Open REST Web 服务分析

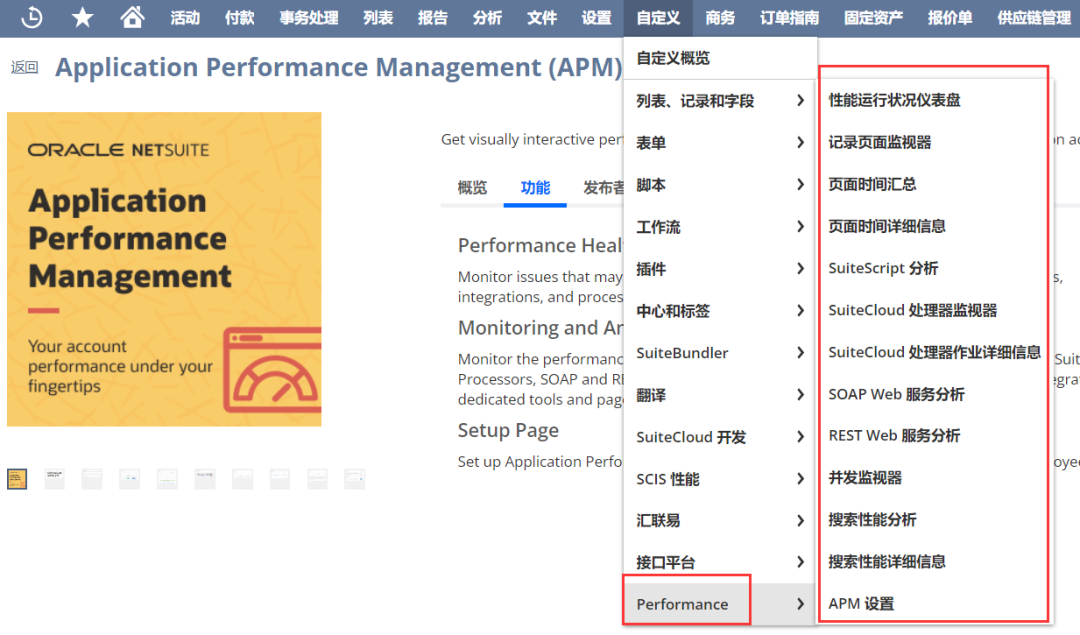click(x=894, y=436)
